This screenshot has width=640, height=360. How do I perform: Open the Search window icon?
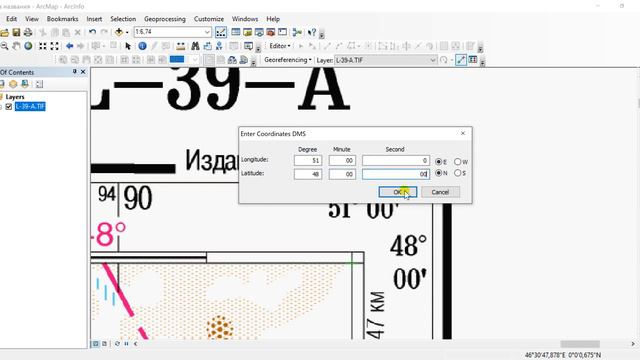[259, 32]
